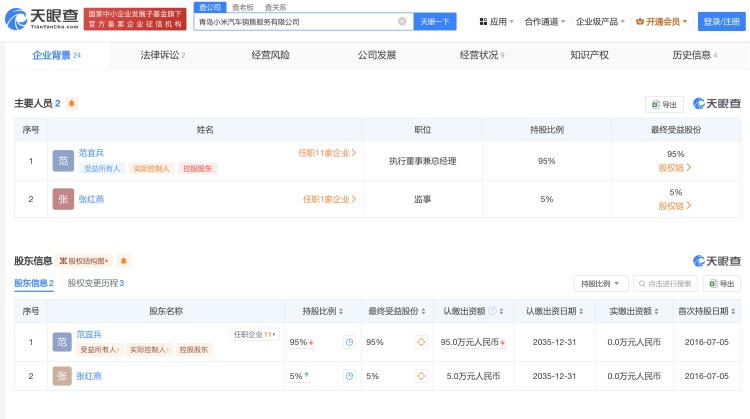Open 合作通道 dropdown menu

pos(545,22)
